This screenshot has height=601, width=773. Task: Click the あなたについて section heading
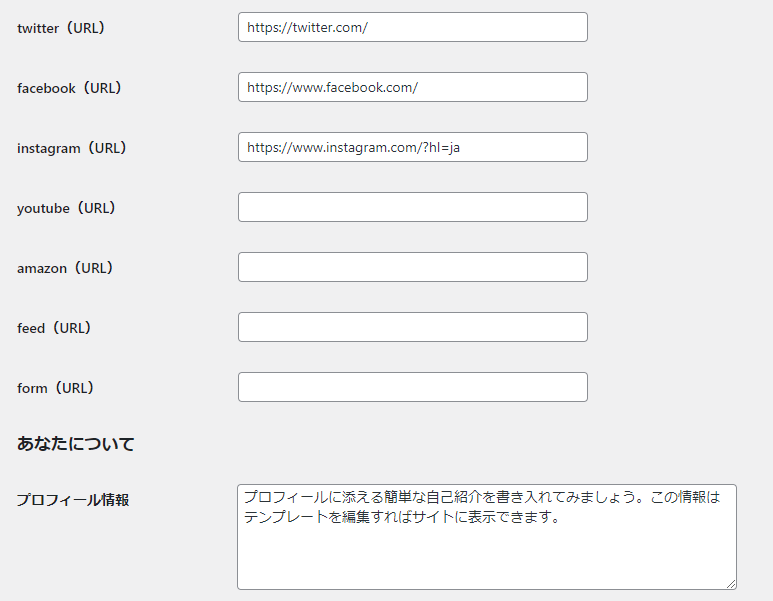(x=75, y=444)
